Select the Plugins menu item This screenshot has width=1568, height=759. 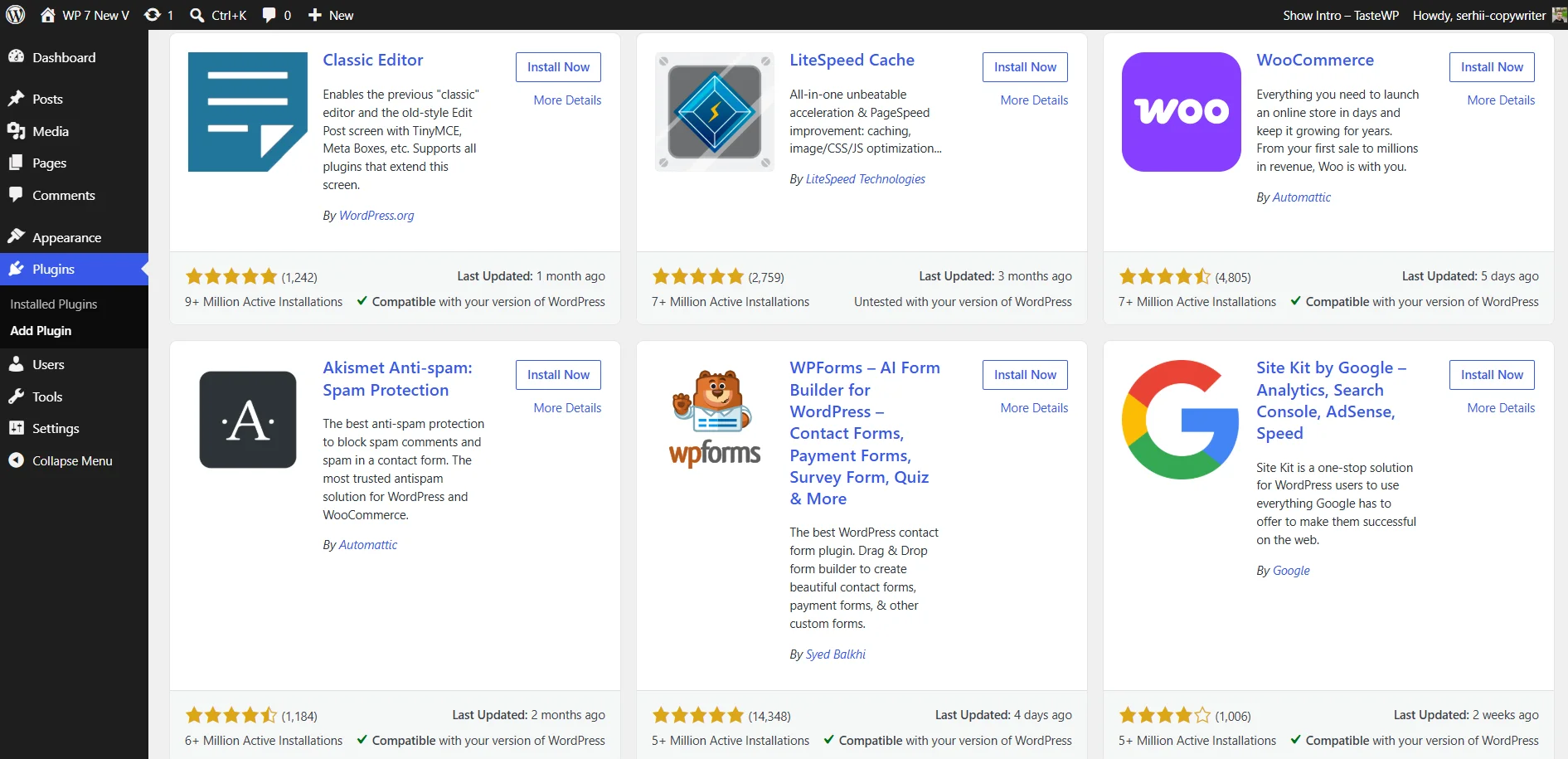(74, 269)
